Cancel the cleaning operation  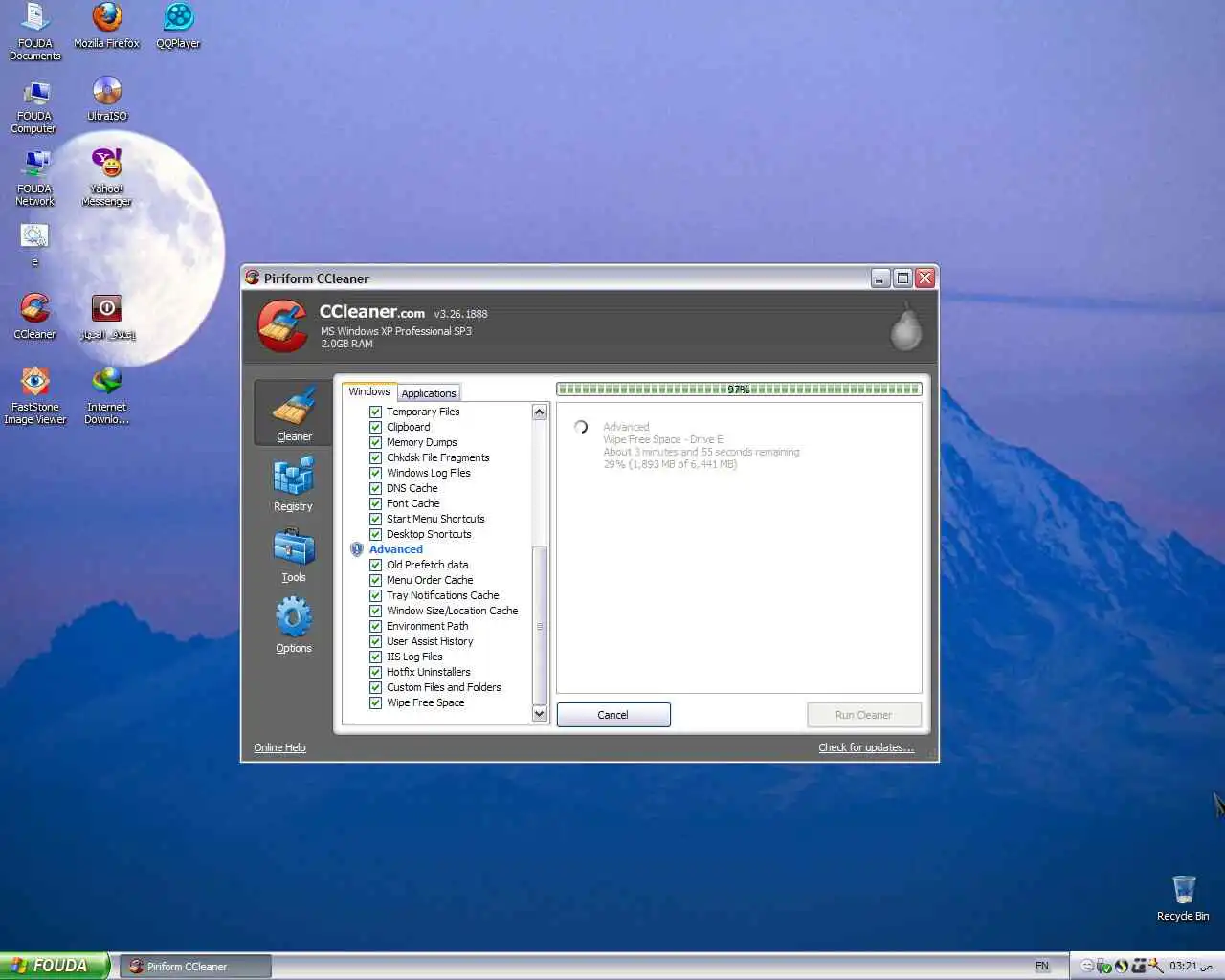[x=613, y=715]
